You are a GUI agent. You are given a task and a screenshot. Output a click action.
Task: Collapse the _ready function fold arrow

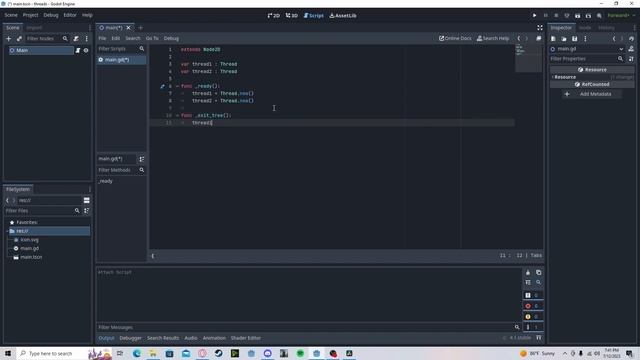[177, 86]
